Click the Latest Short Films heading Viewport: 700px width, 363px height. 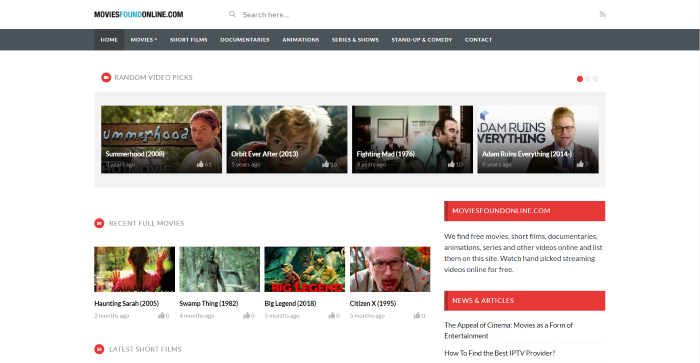[145, 349]
